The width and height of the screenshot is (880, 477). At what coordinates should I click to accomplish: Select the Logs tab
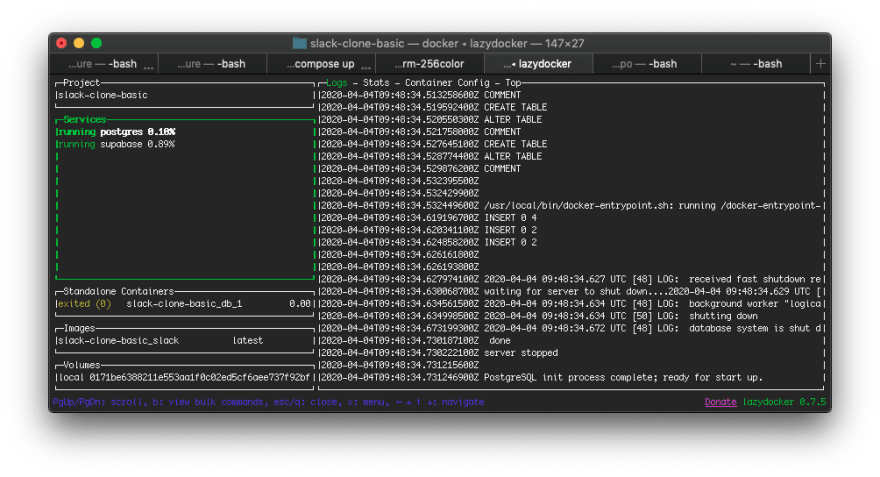coord(337,82)
